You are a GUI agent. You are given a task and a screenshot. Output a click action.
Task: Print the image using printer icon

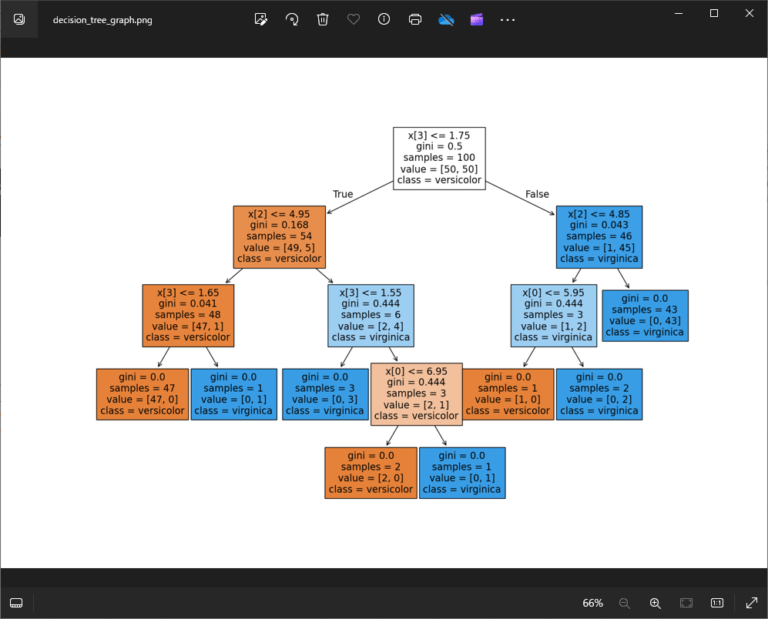tap(415, 19)
